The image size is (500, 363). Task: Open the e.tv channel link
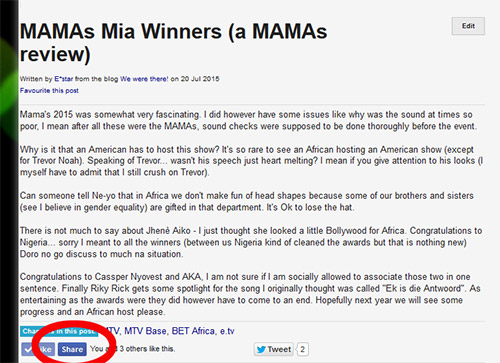pos(227,331)
